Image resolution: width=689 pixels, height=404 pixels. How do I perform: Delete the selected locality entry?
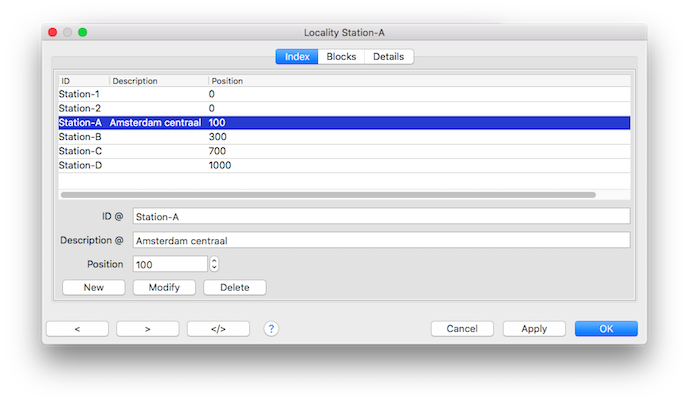point(235,288)
